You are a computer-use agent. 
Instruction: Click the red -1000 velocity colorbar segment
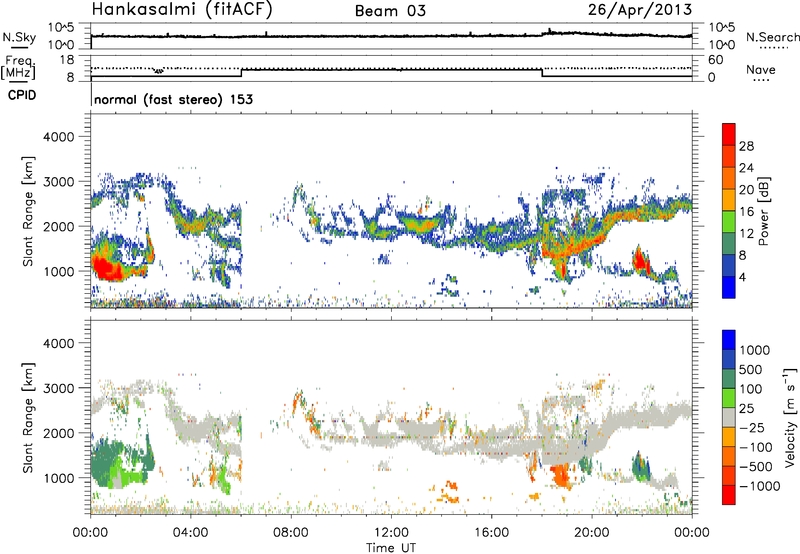729,495
